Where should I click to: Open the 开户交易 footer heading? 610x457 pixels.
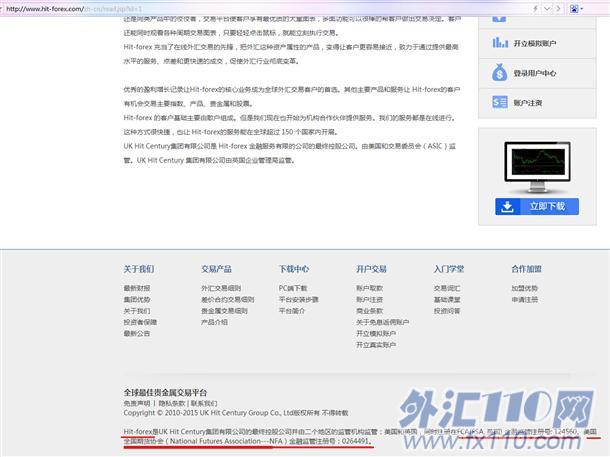(x=371, y=269)
